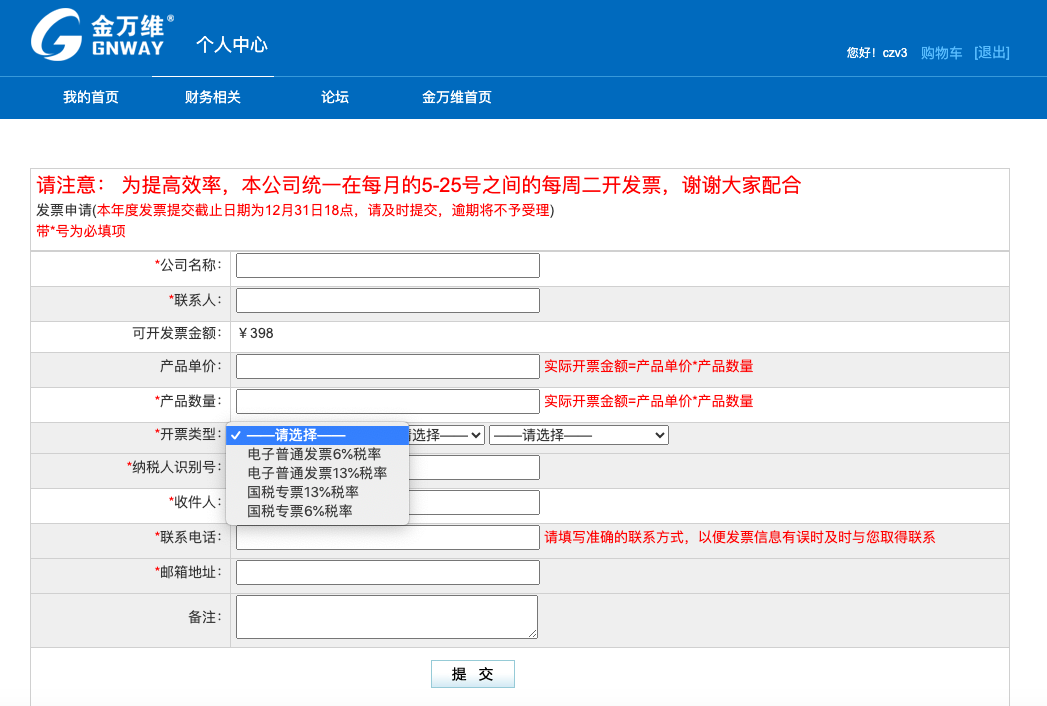Select the checked ——请选择—— option
The image size is (1047, 706).
(296, 435)
